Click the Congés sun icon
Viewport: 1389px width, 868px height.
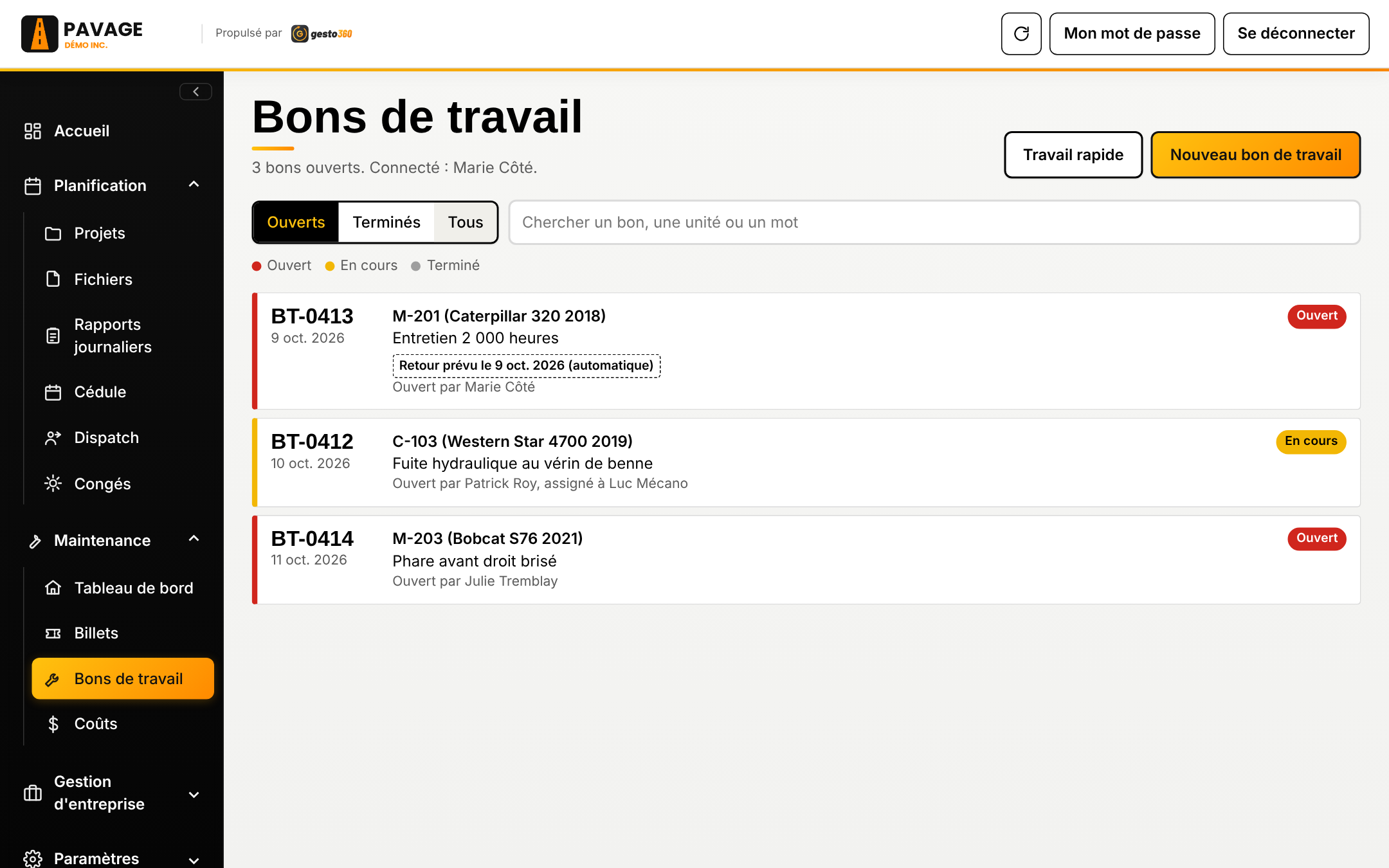53,484
